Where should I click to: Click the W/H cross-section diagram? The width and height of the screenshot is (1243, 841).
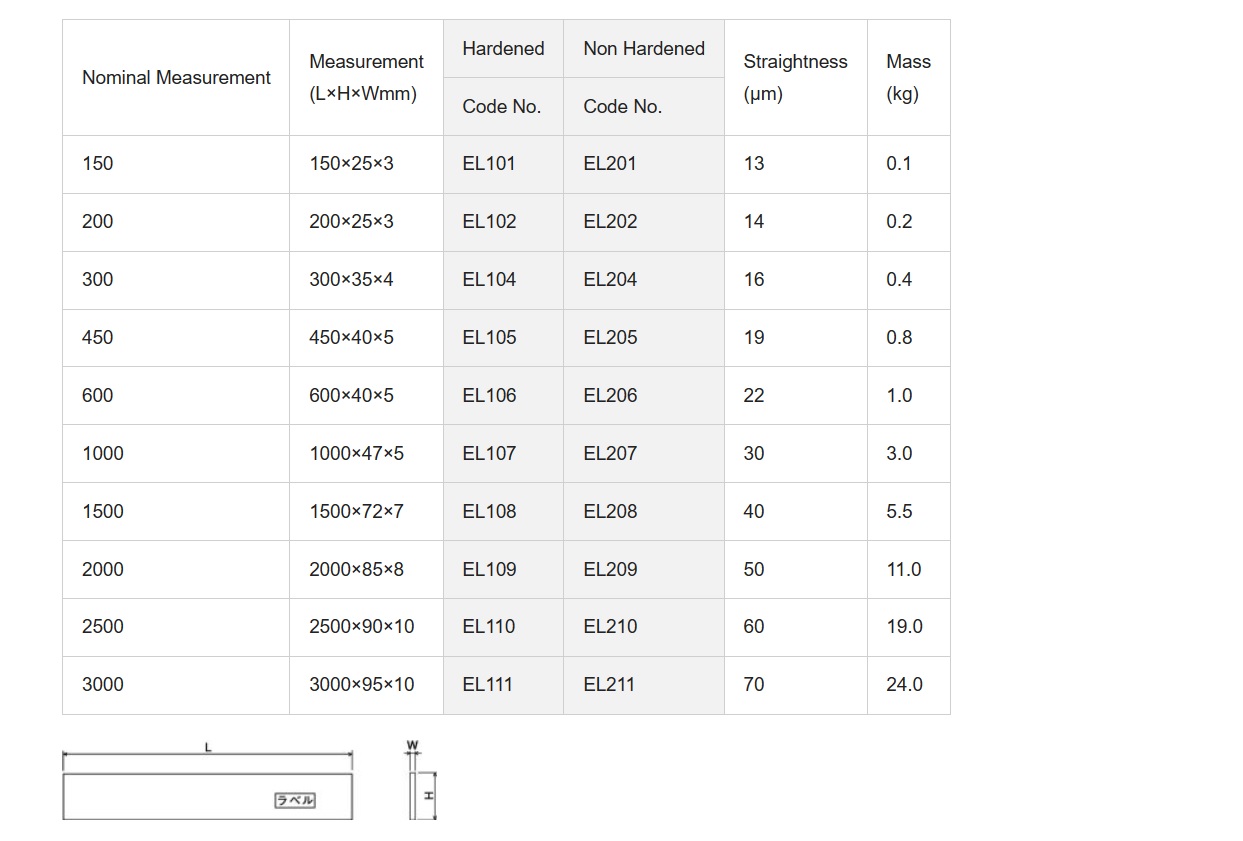click(x=417, y=792)
